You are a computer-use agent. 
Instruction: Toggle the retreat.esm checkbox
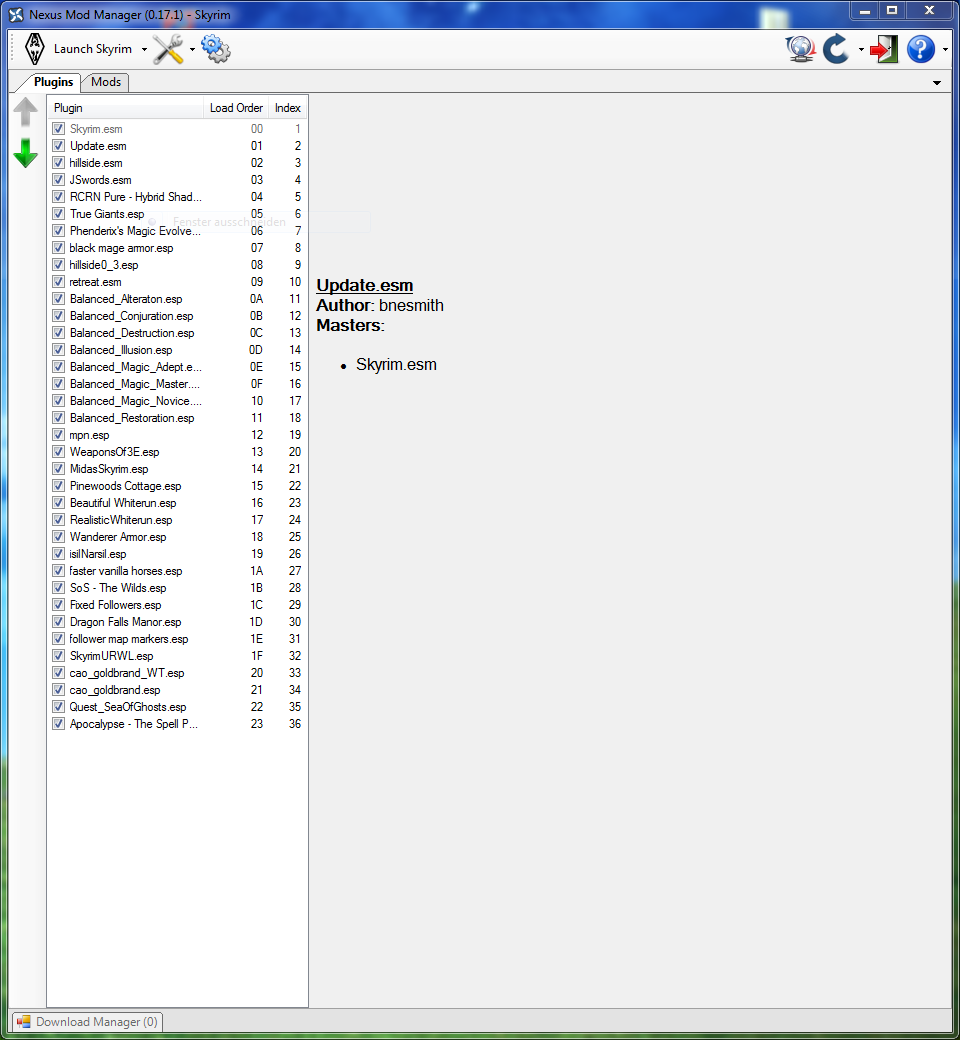(58, 282)
